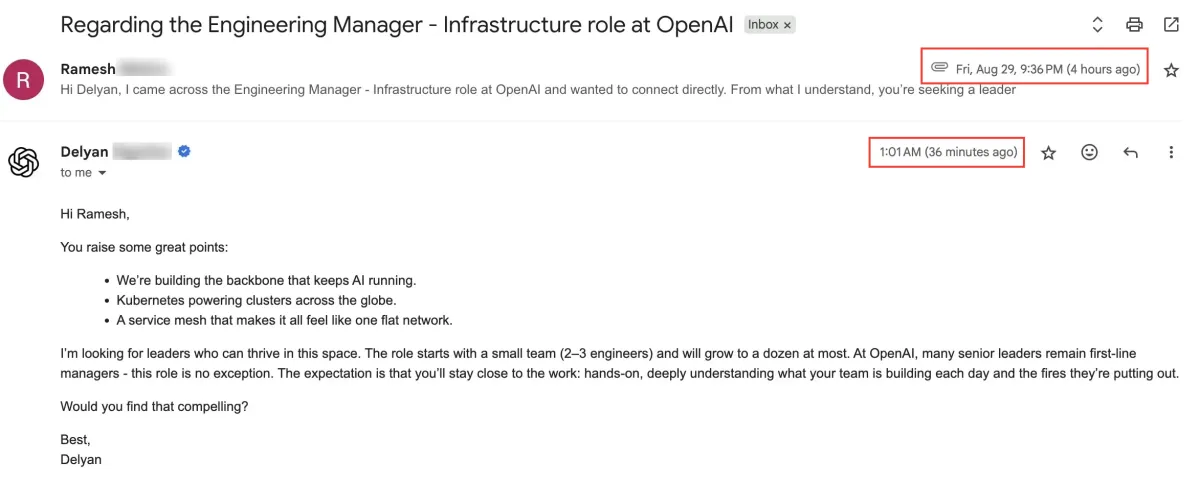Click Ramesh's red 'R' avatar
The image size is (1200, 486).
(x=24, y=79)
